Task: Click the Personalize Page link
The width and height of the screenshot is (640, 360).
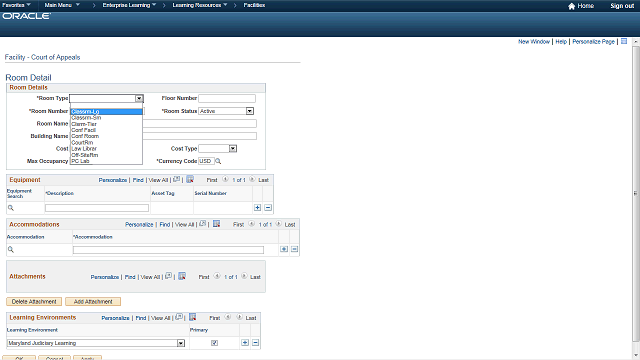Action: [593, 42]
